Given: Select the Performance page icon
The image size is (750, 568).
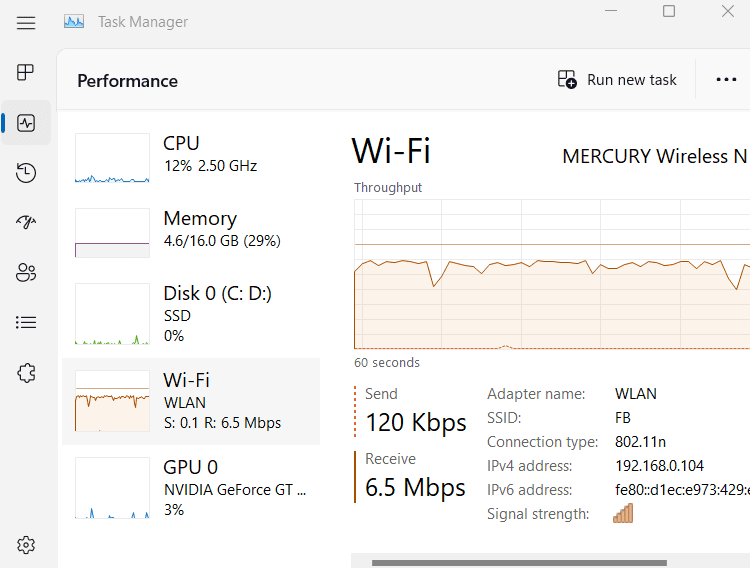Looking at the screenshot, I should [x=26, y=123].
